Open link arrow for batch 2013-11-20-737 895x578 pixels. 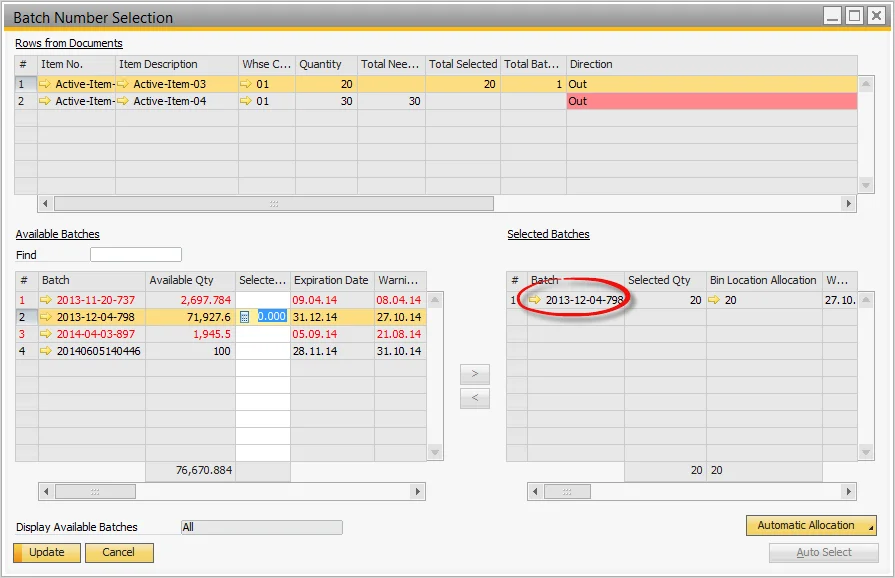click(46, 300)
